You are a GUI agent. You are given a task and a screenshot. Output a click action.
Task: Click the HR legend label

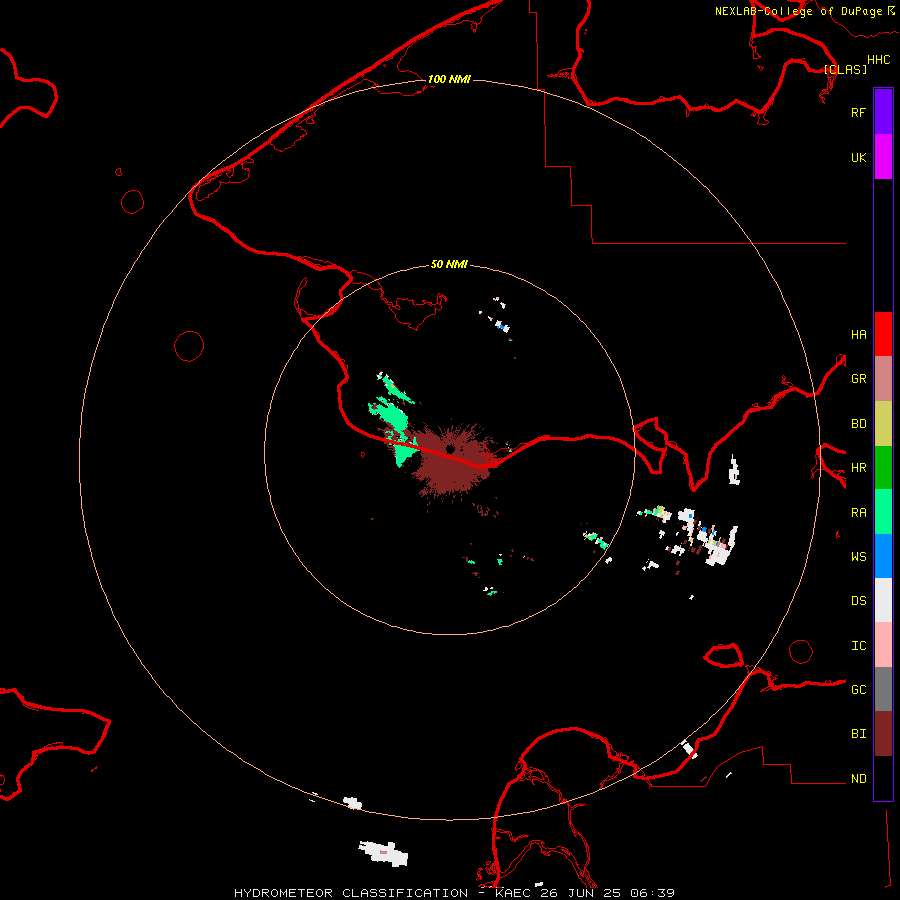point(858,467)
